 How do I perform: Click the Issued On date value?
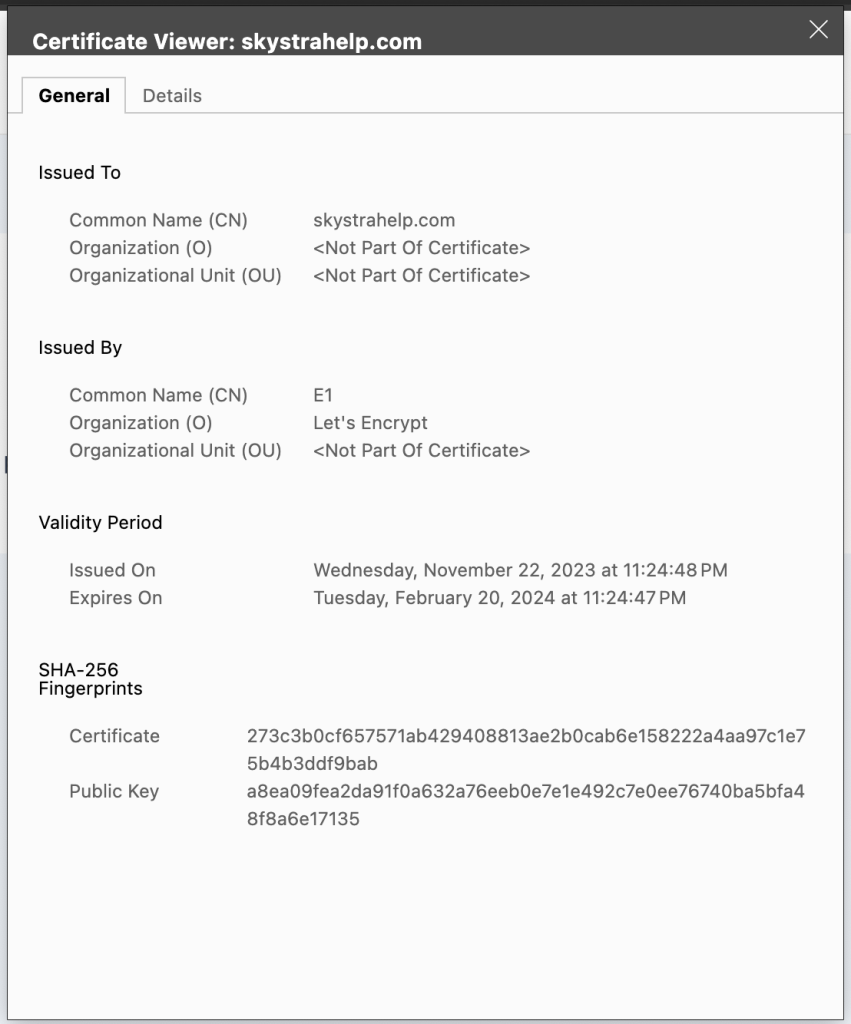[520, 570]
